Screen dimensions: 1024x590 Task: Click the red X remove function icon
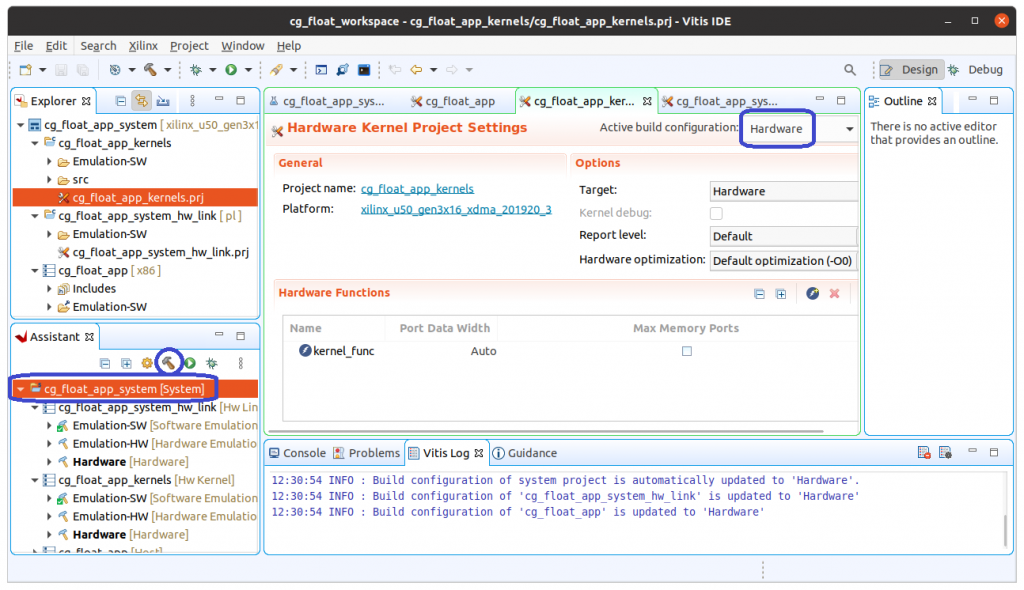point(834,294)
